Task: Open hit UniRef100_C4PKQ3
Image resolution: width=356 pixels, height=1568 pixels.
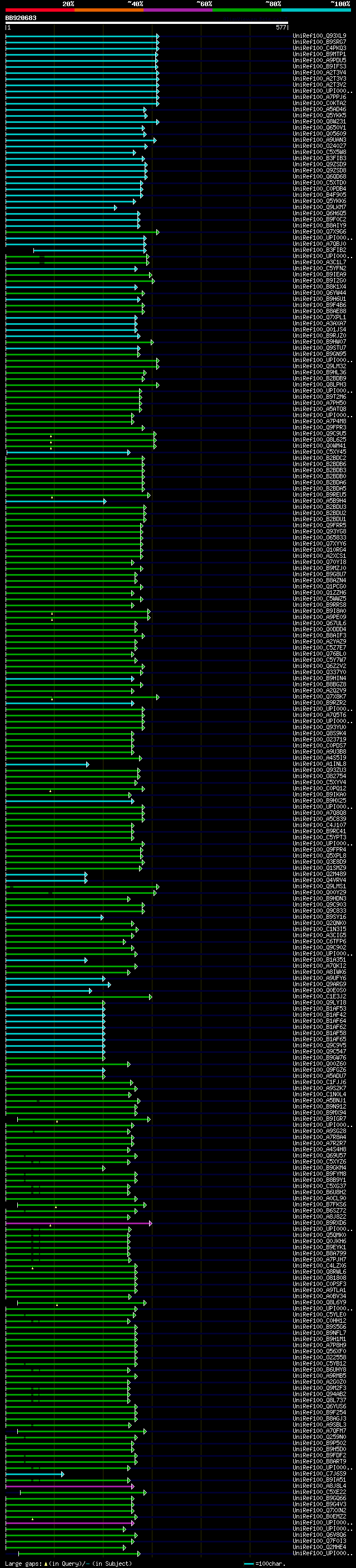Action: point(319,48)
